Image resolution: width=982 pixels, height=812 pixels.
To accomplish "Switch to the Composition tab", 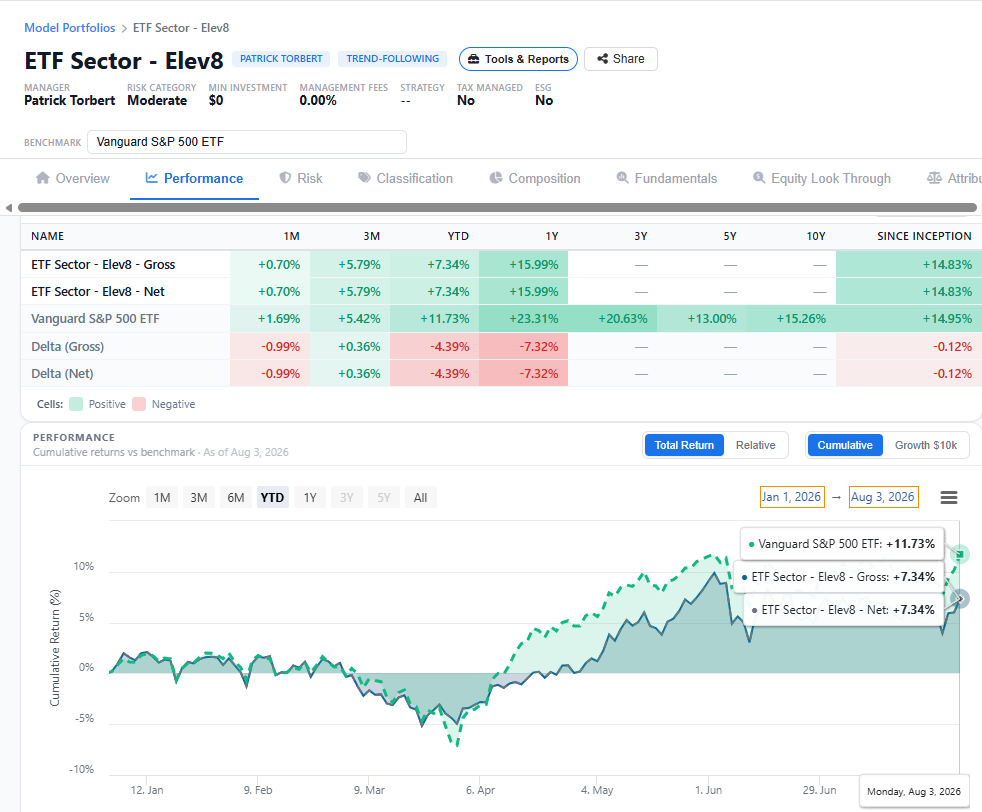I will [x=535, y=178].
